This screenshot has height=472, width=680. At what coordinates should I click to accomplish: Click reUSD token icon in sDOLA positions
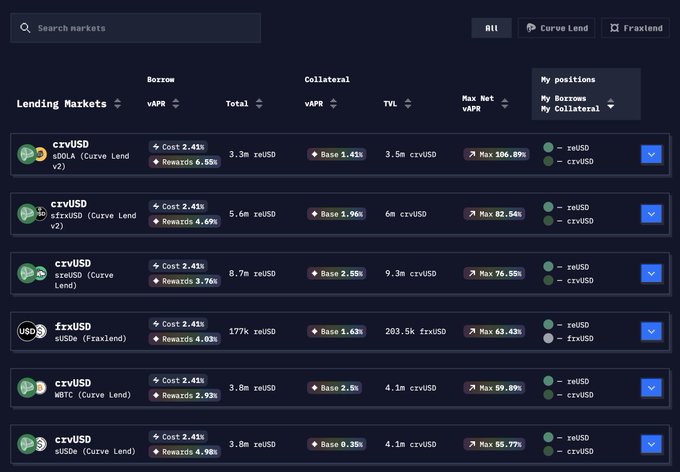pyautogui.click(x=548, y=148)
